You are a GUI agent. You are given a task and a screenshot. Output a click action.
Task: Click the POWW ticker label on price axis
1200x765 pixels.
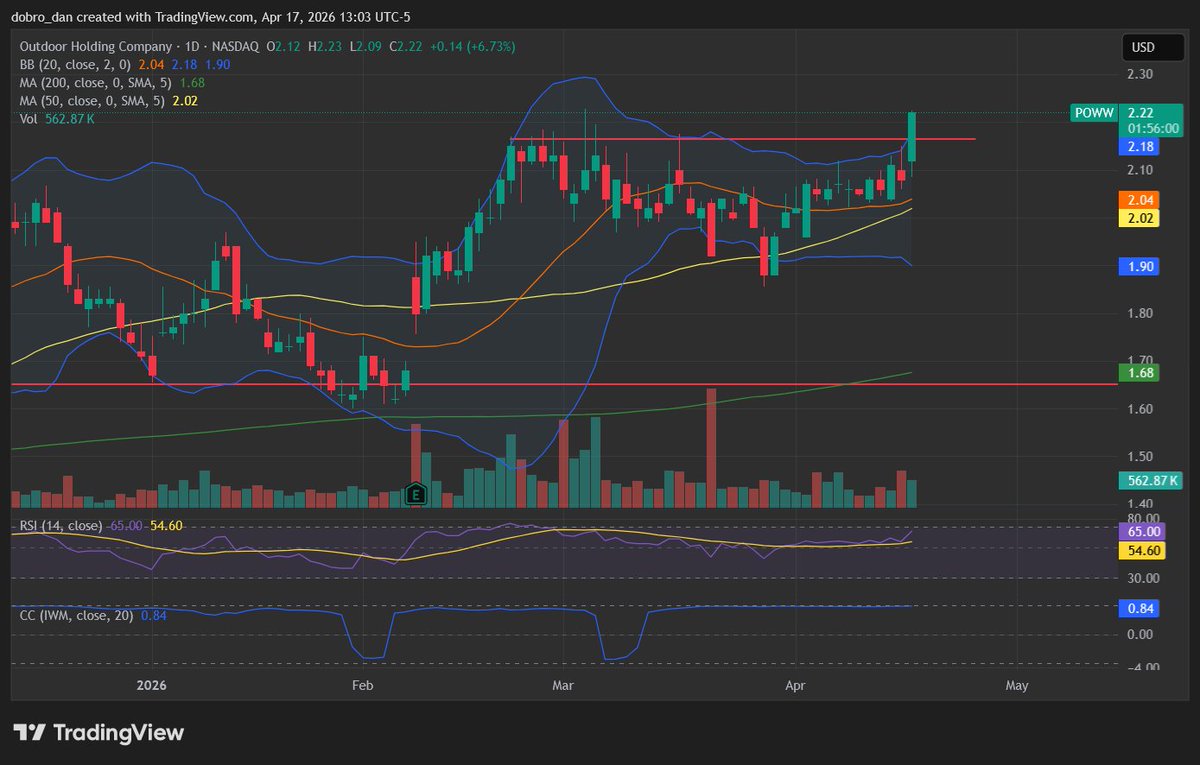(1092, 113)
